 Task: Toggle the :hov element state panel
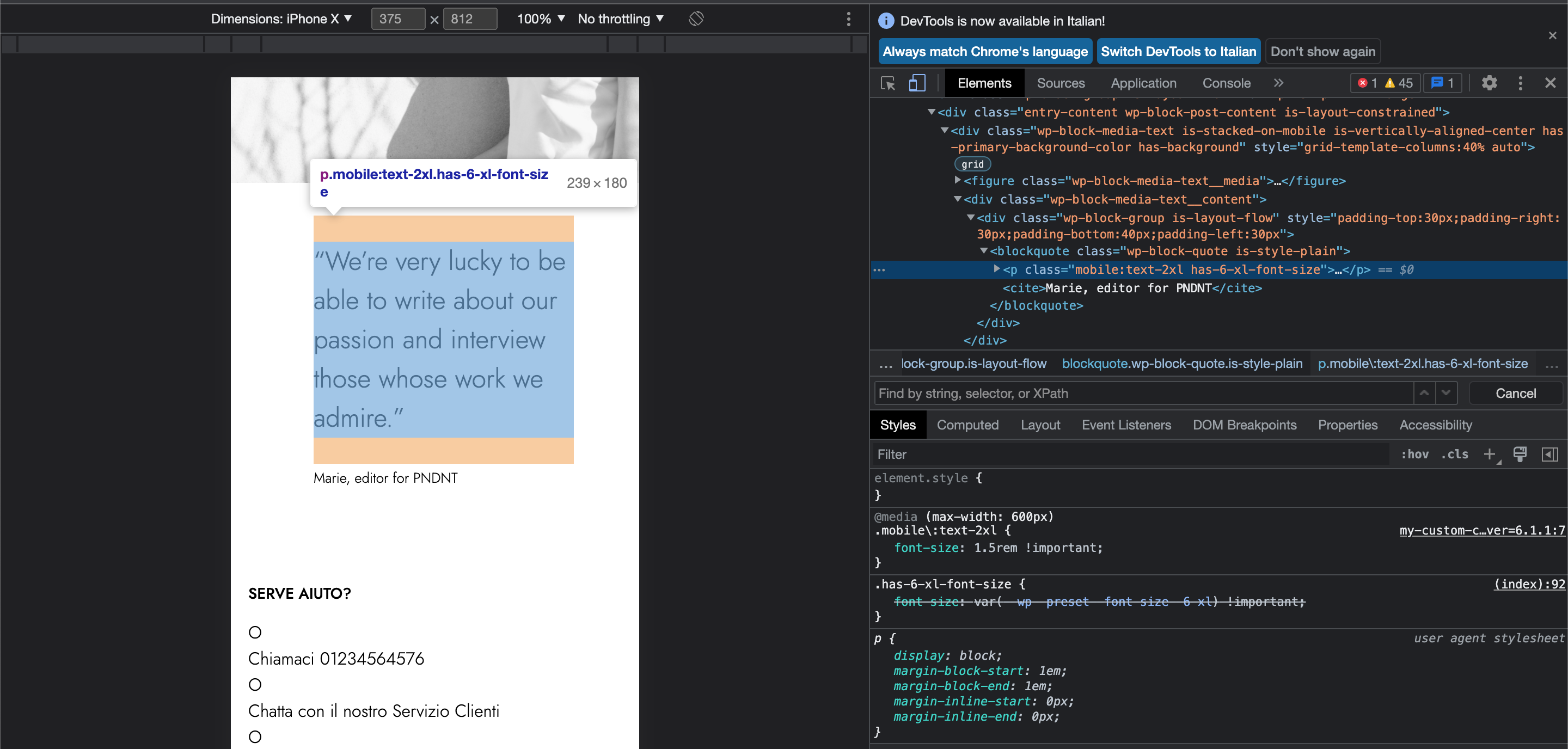(1414, 454)
